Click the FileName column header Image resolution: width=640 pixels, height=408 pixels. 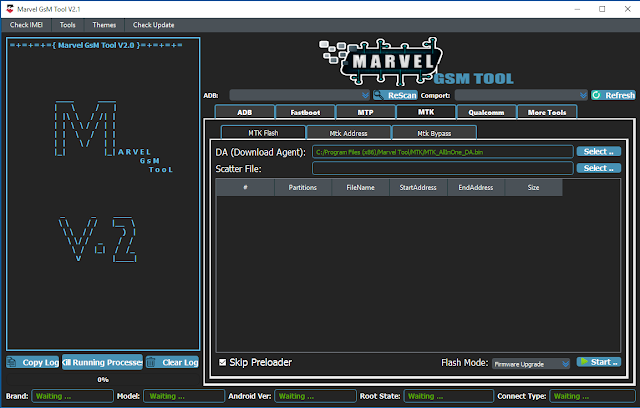360,187
